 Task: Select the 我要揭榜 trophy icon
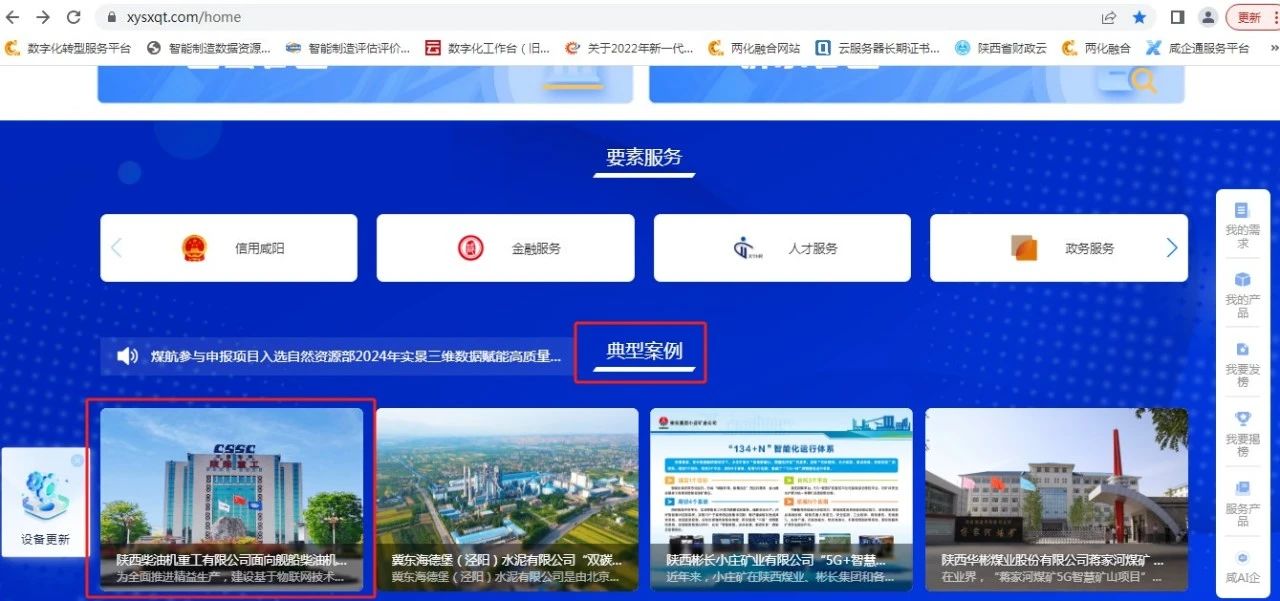(1242, 420)
